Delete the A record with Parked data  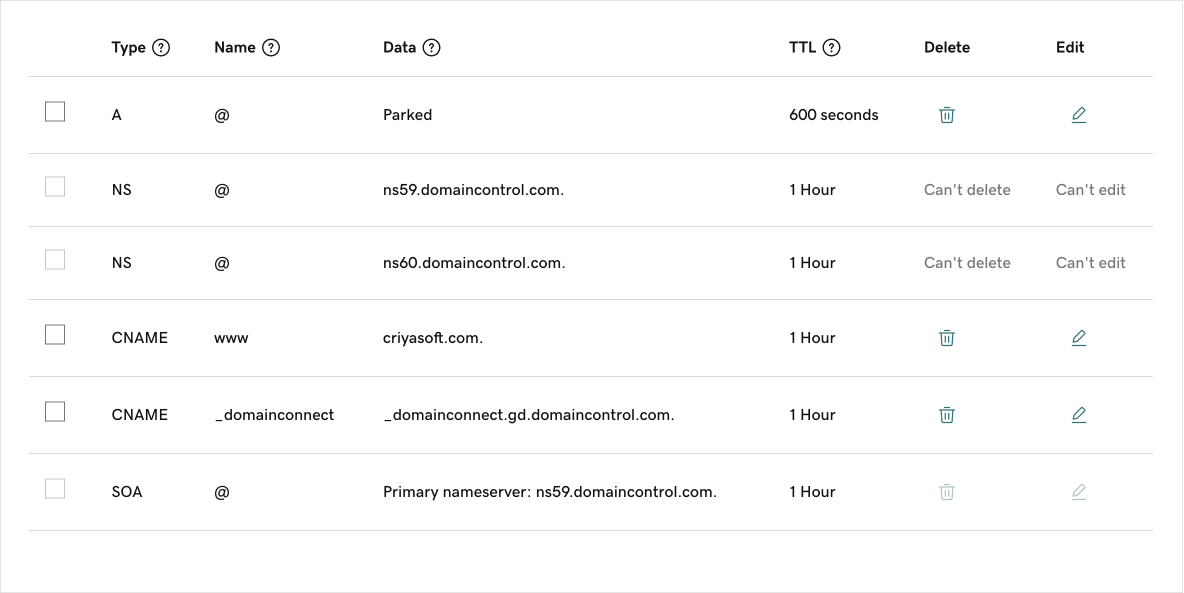[947, 115]
